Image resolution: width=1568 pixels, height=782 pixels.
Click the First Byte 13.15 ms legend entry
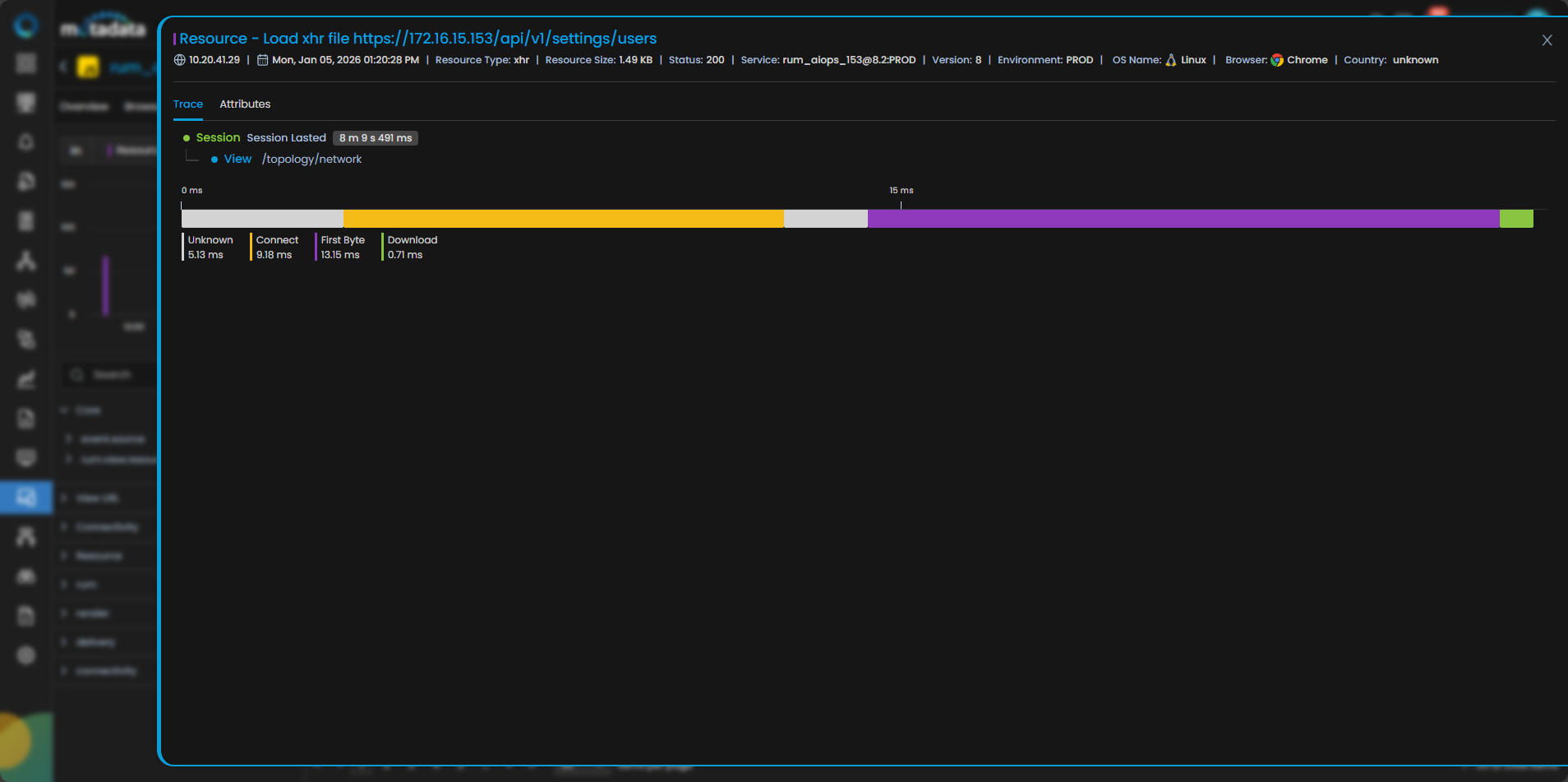(342, 248)
